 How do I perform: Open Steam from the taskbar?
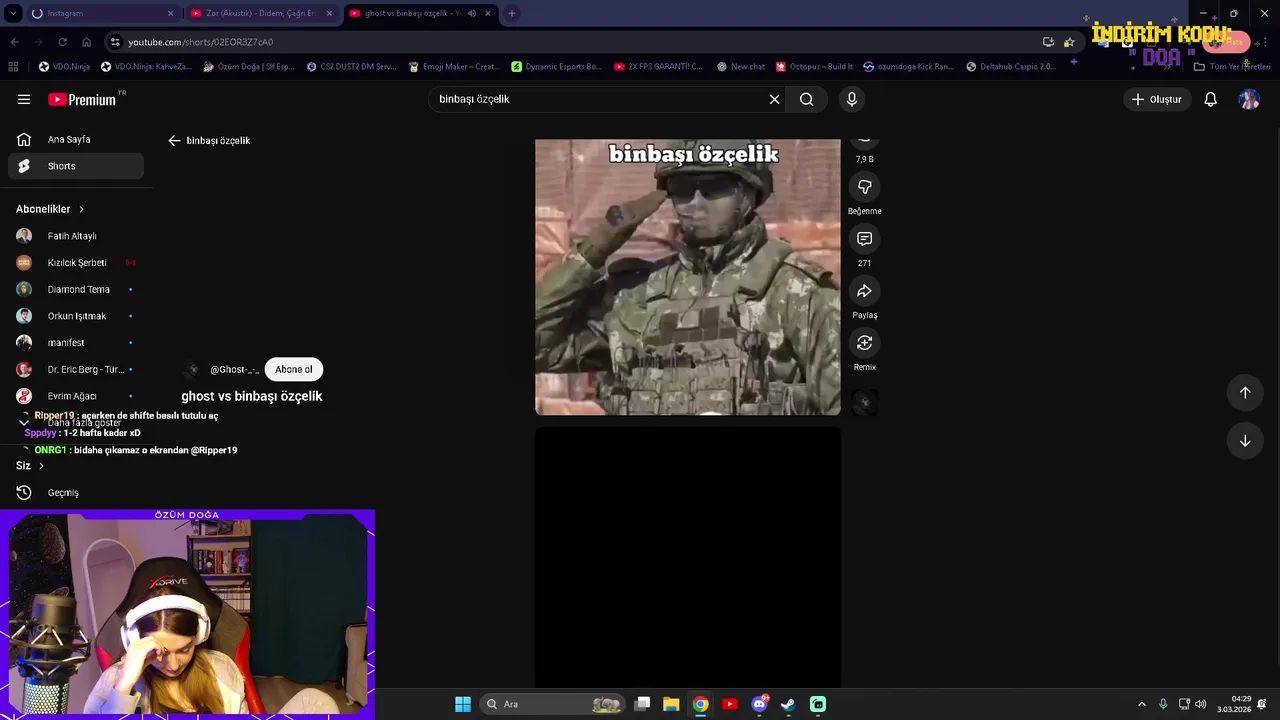pos(789,704)
